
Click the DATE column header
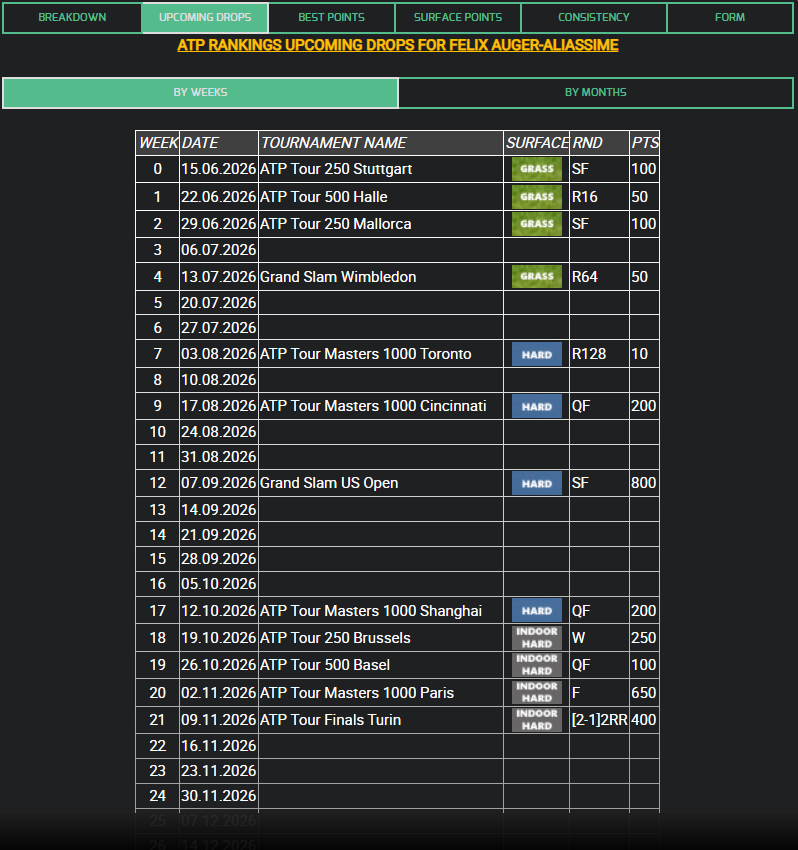tap(219, 143)
